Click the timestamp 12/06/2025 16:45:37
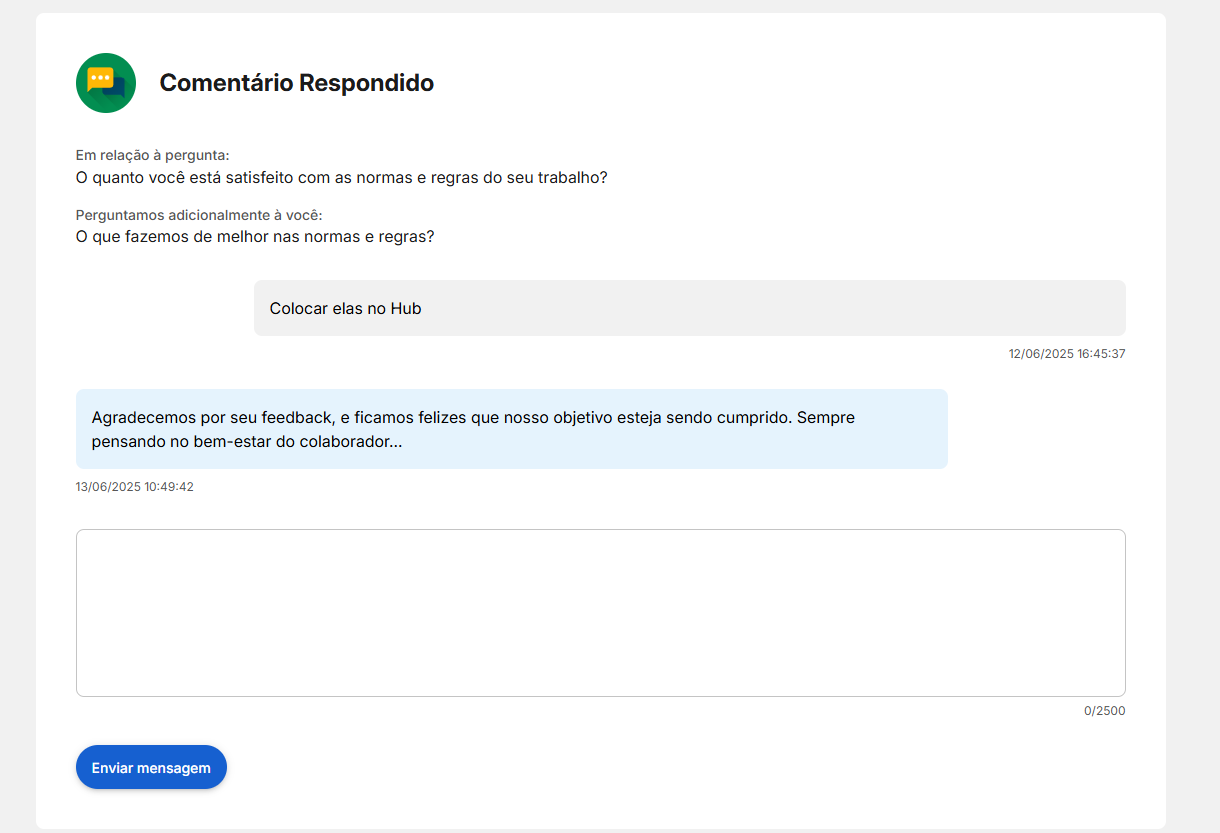This screenshot has width=1220, height=833. pos(1067,354)
